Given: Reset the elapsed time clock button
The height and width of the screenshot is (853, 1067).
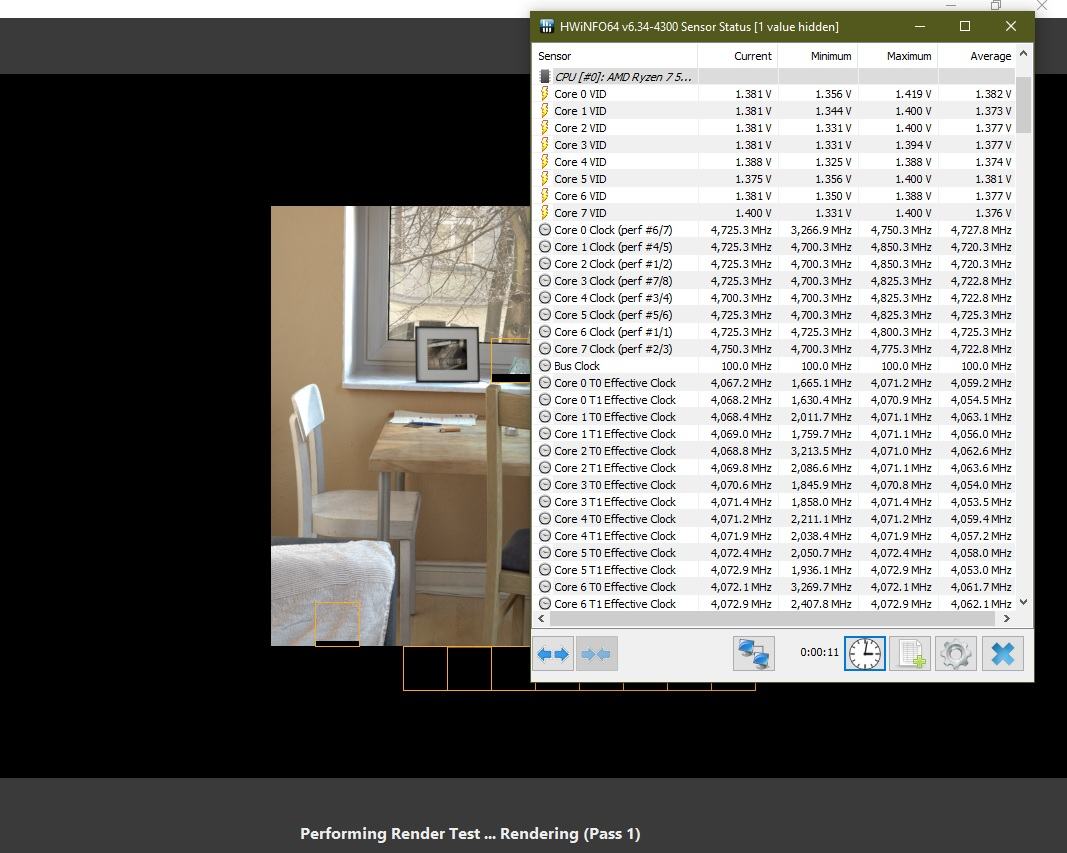Looking at the screenshot, I should pos(864,654).
